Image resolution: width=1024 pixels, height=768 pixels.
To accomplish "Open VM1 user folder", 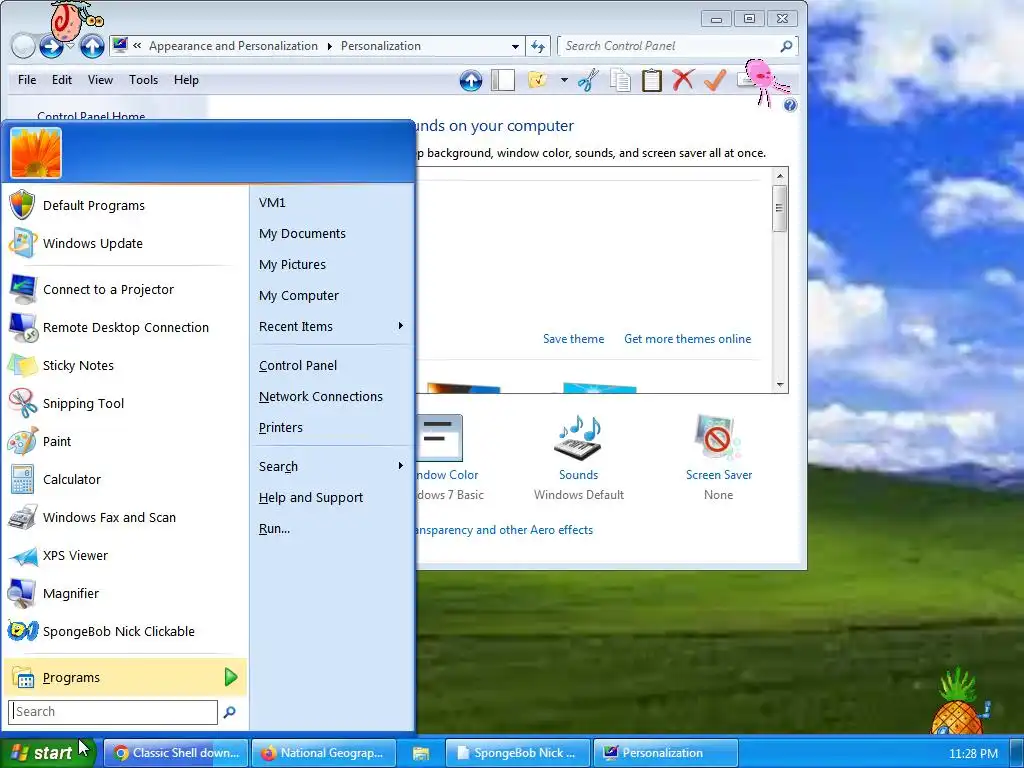I will tap(332, 202).
